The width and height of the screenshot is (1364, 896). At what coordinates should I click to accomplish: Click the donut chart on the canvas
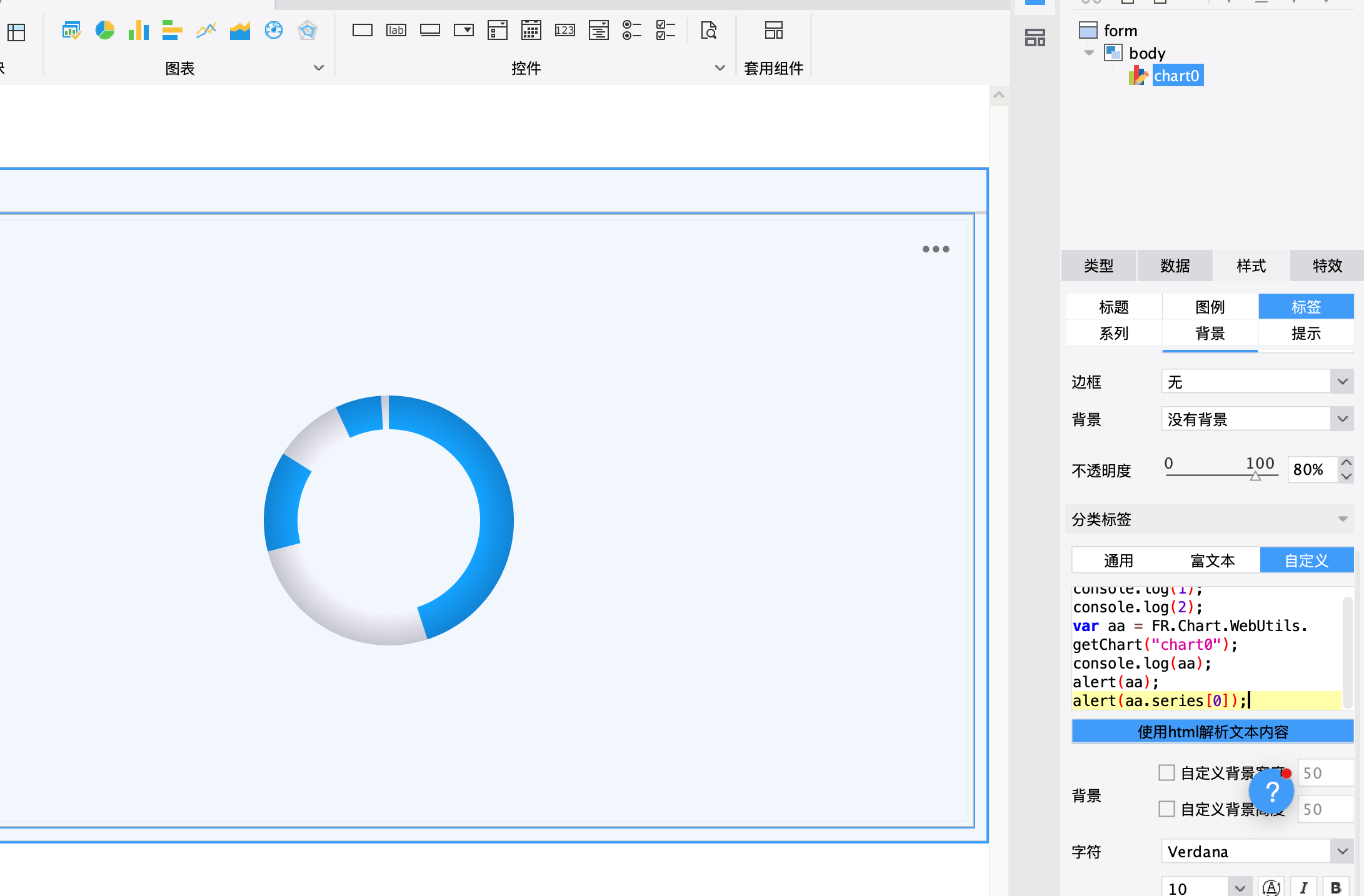[388, 520]
